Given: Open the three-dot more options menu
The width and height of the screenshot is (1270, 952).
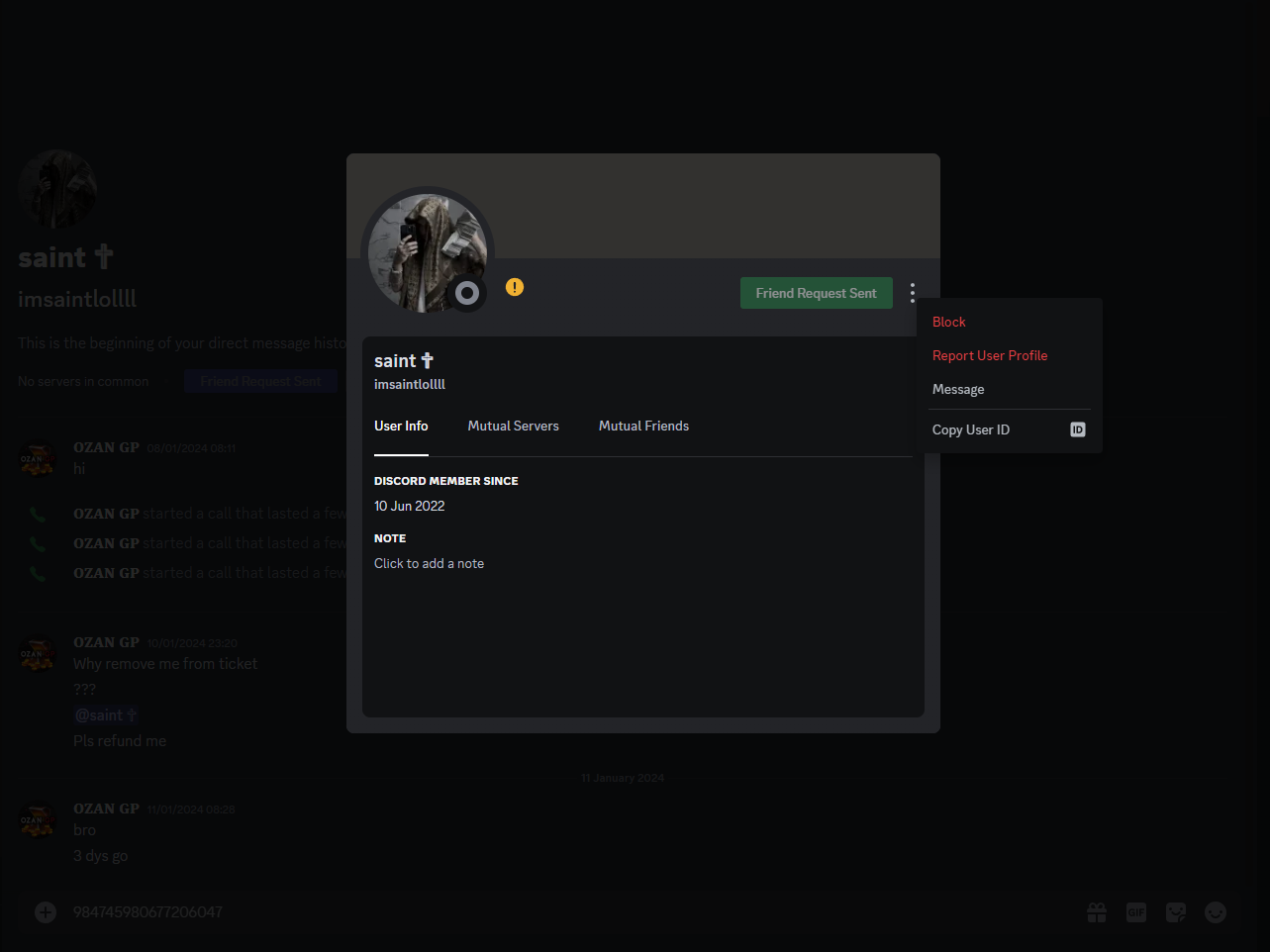Looking at the screenshot, I should 913,292.
